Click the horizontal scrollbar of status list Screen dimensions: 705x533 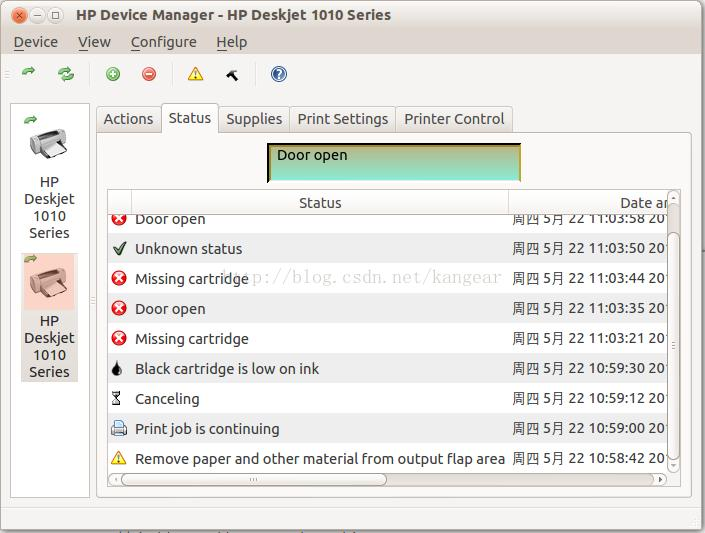(250, 480)
